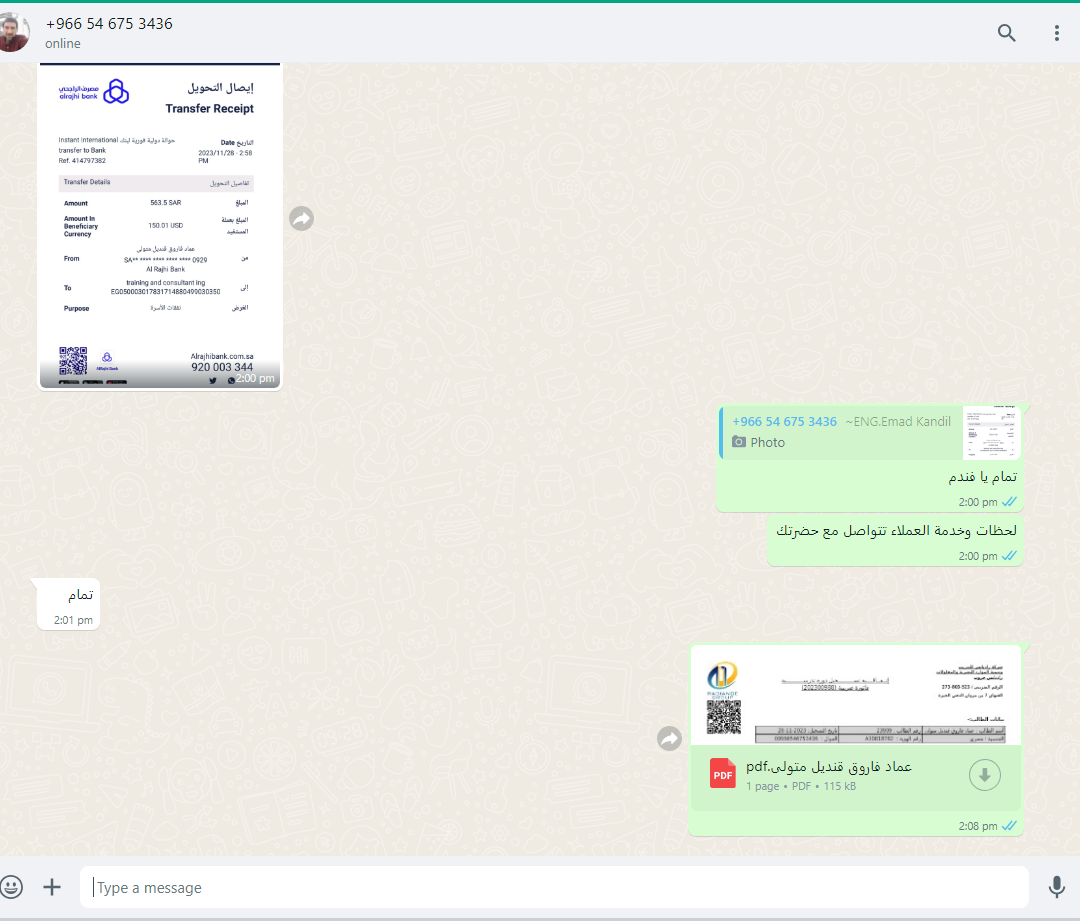Open the attach plus menu
Image resolution: width=1080 pixels, height=921 pixels.
coord(52,887)
